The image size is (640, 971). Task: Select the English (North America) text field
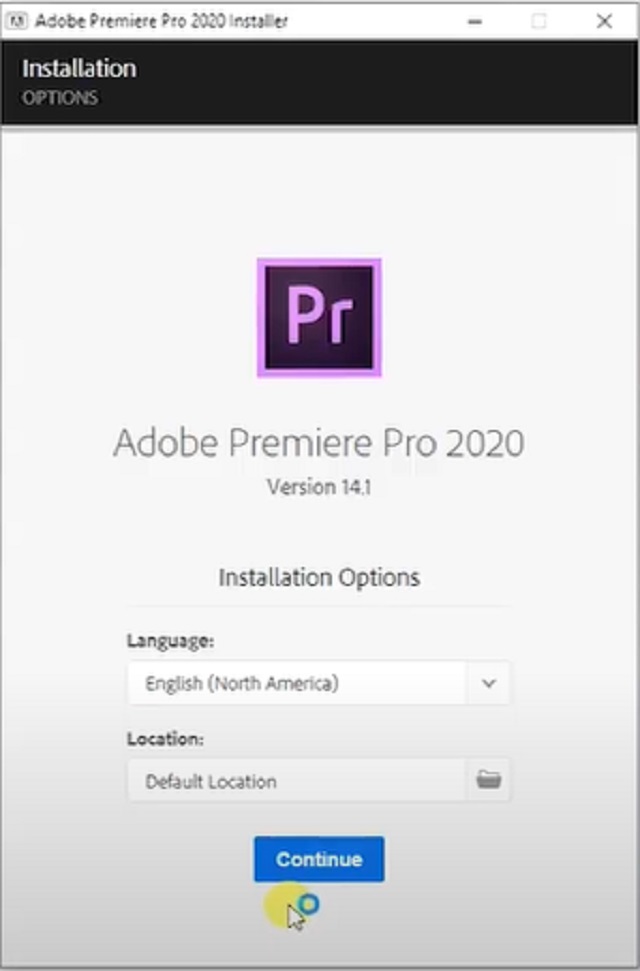(x=300, y=683)
